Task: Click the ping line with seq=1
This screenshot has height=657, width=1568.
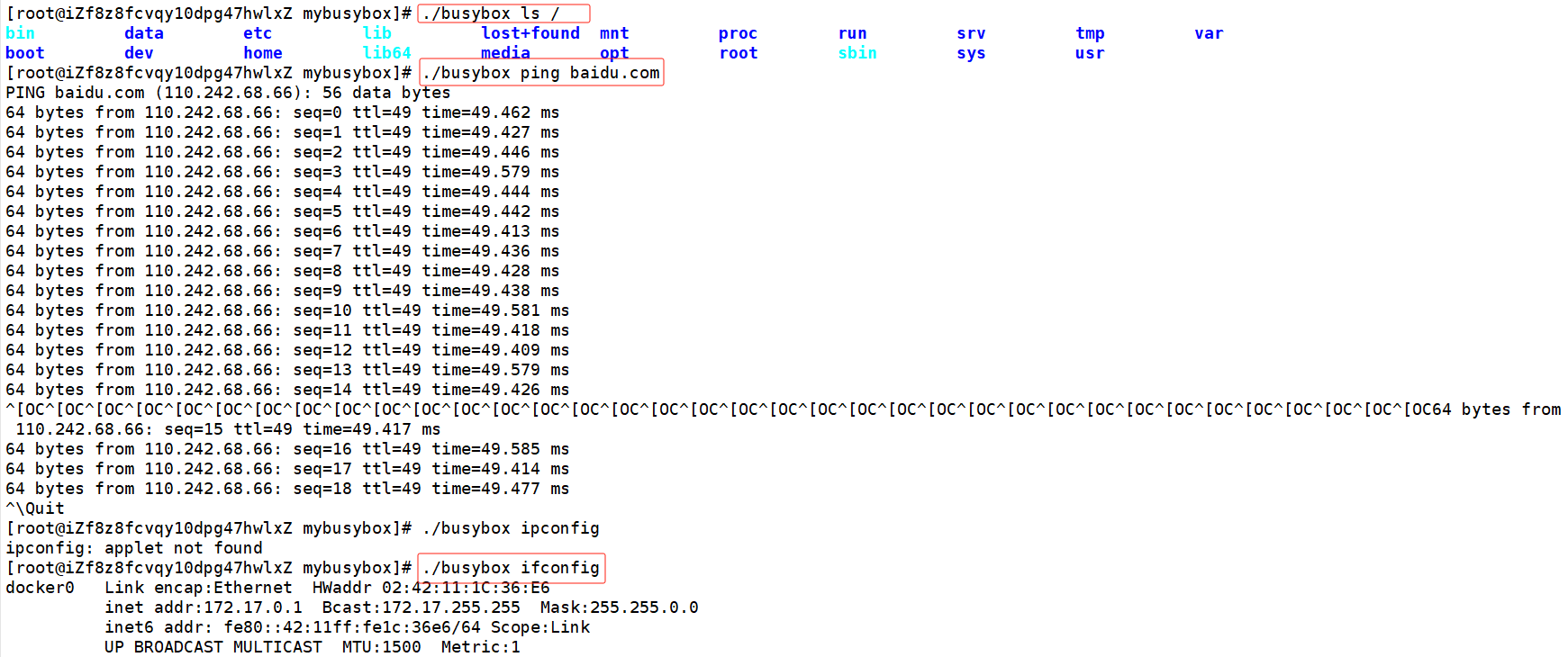Action: click(x=283, y=132)
